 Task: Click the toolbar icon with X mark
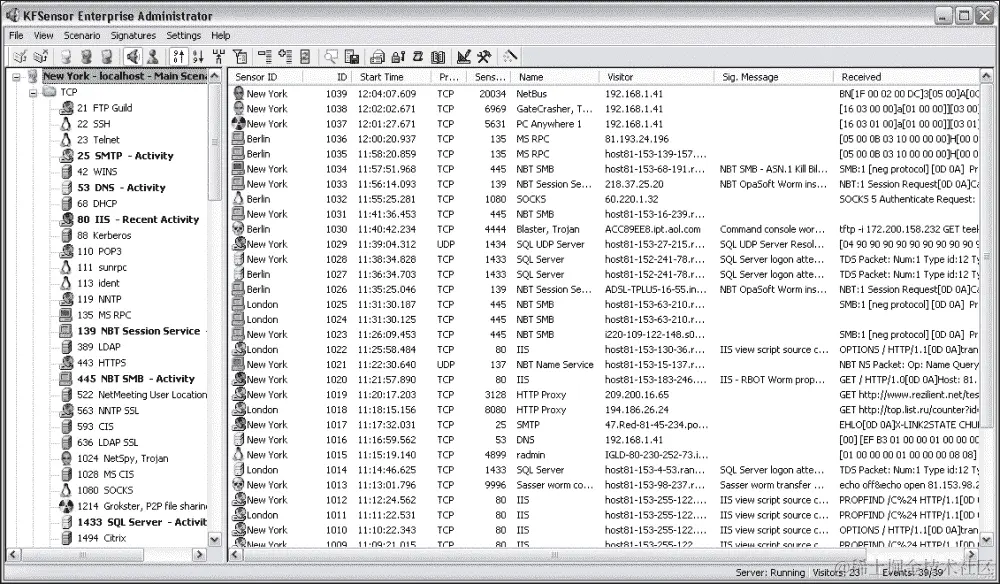[41, 57]
